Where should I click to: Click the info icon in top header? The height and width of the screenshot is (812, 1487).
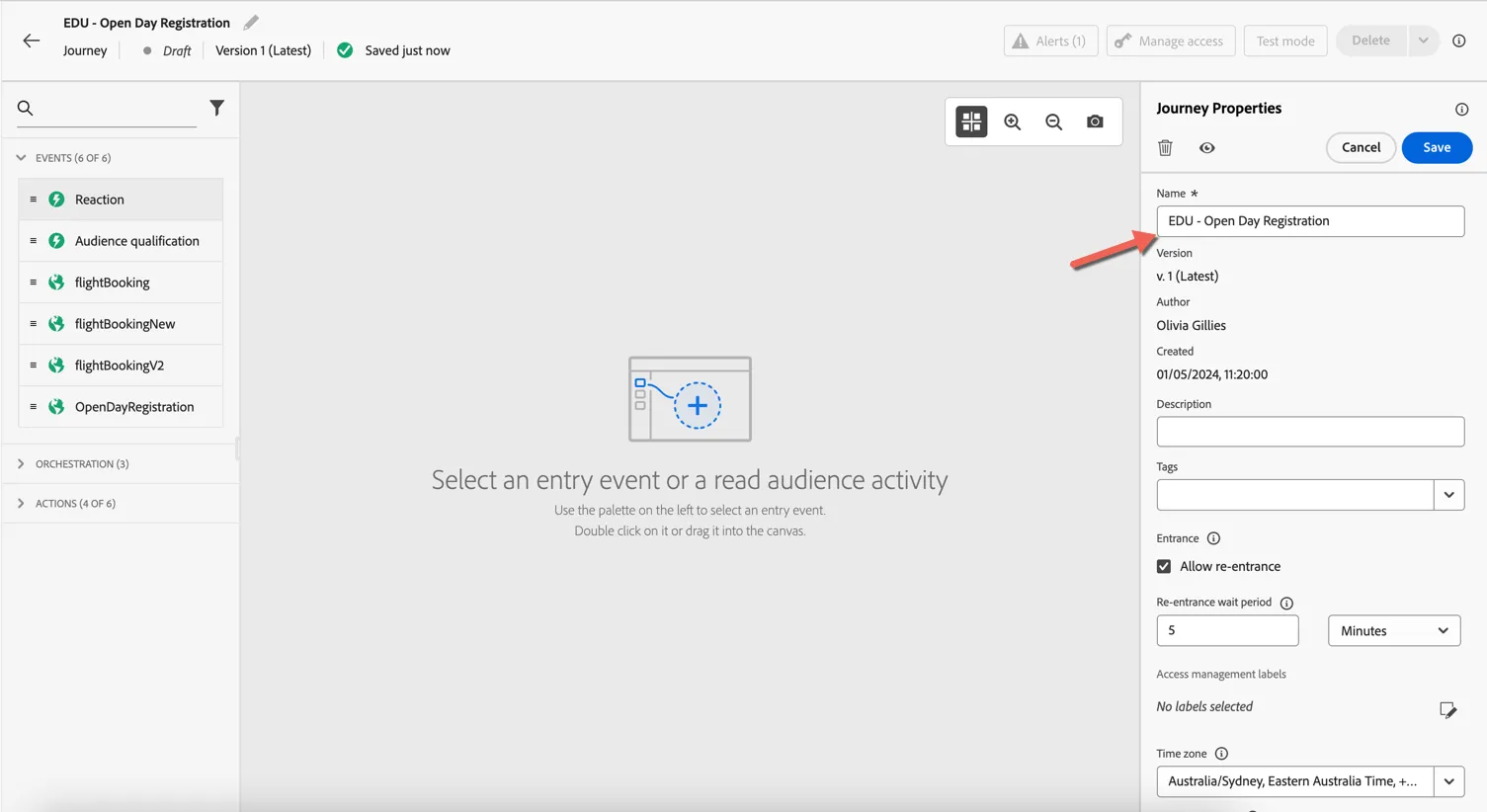[1459, 41]
